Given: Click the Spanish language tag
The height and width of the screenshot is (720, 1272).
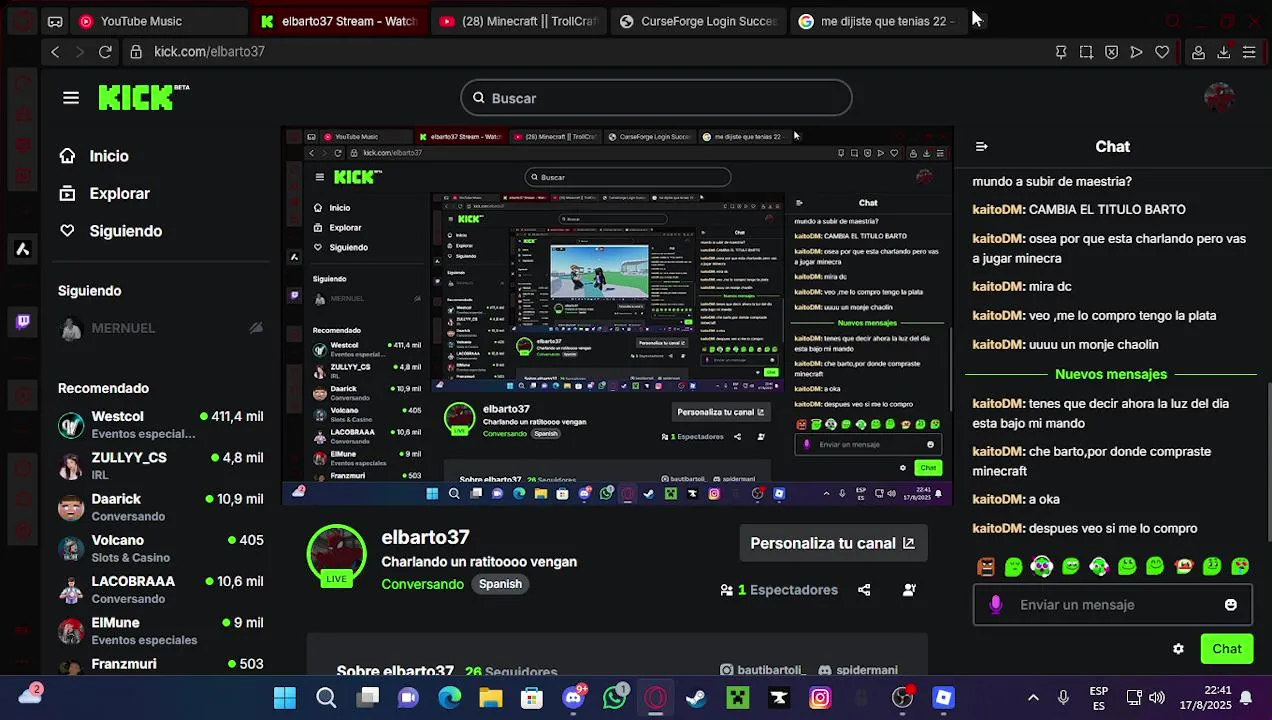Looking at the screenshot, I should [x=500, y=584].
